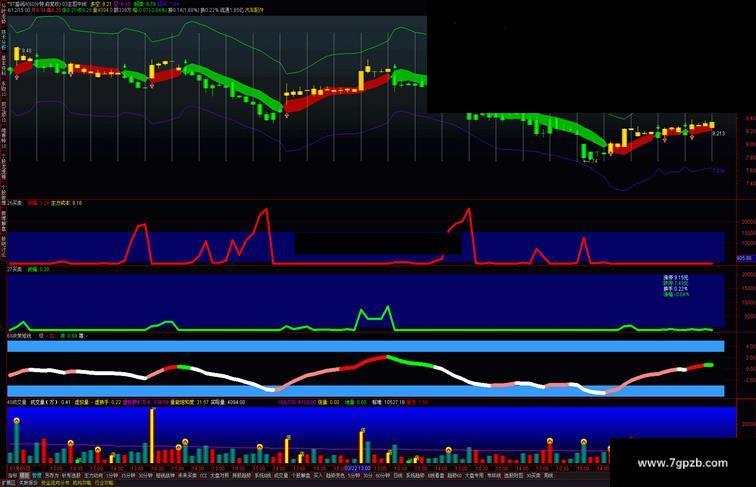
Task: Select the highlighted 模板 tab
Action: (x=25, y=476)
